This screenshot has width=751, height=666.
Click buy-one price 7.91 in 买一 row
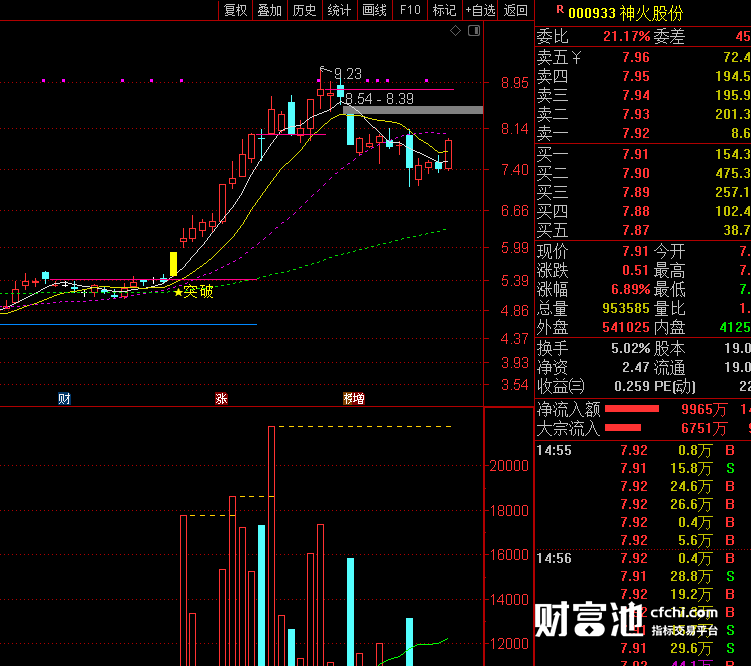point(636,154)
